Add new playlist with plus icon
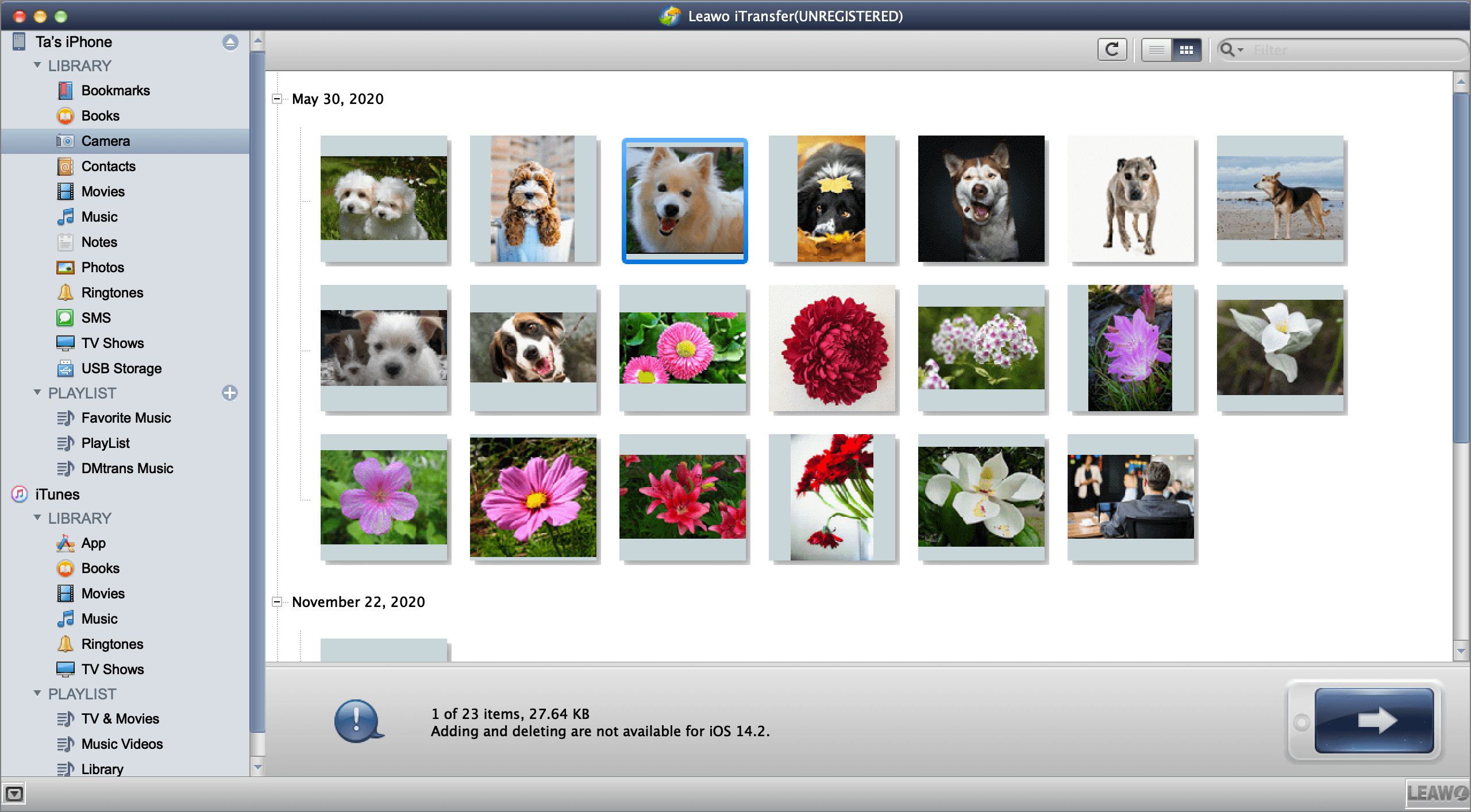Viewport: 1471px width, 812px height. (230, 393)
